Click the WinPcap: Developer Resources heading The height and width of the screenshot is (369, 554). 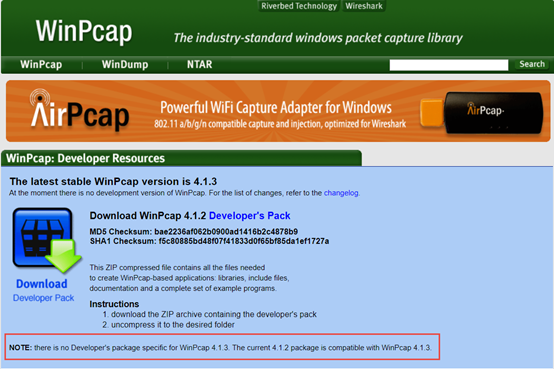tap(86, 158)
